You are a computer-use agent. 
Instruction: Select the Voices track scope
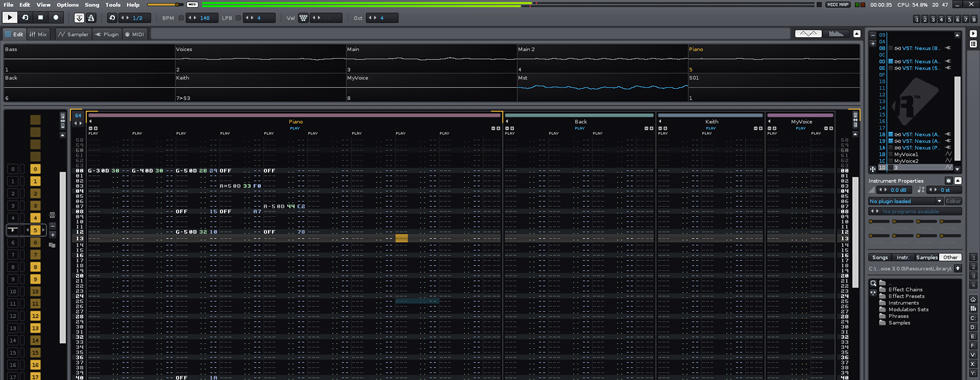pos(261,59)
